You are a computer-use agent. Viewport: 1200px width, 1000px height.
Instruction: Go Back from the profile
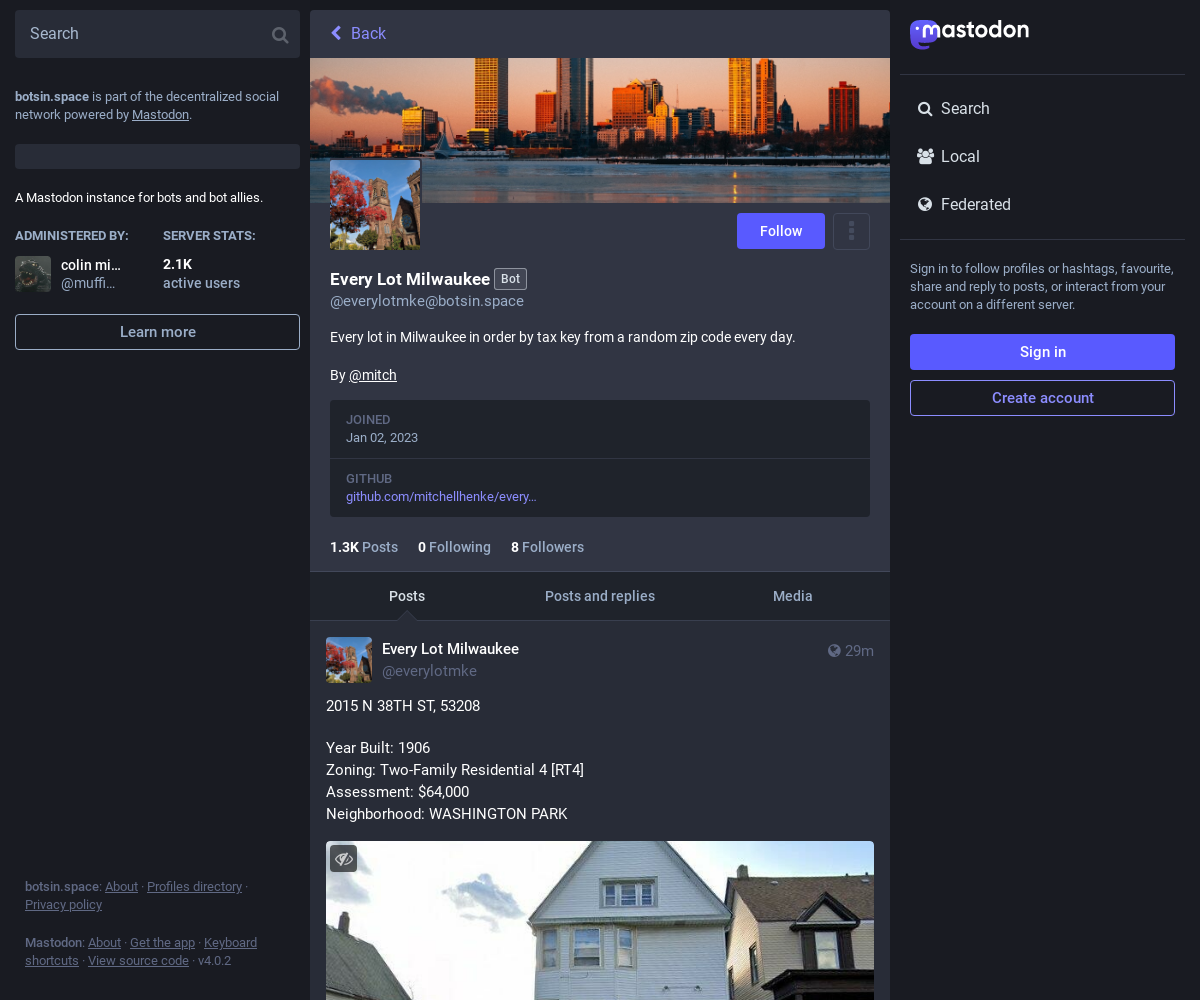[358, 34]
